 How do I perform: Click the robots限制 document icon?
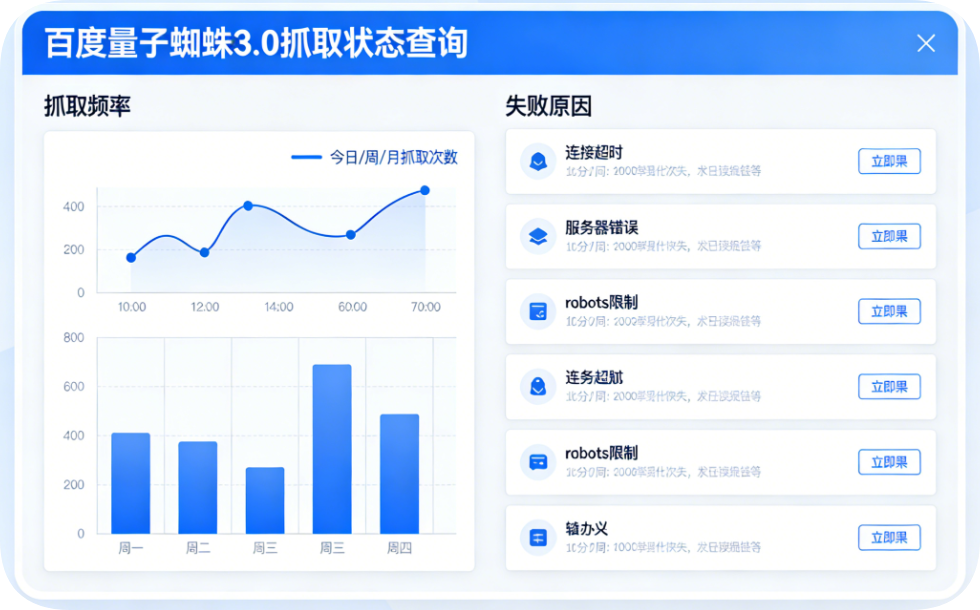[x=538, y=311]
